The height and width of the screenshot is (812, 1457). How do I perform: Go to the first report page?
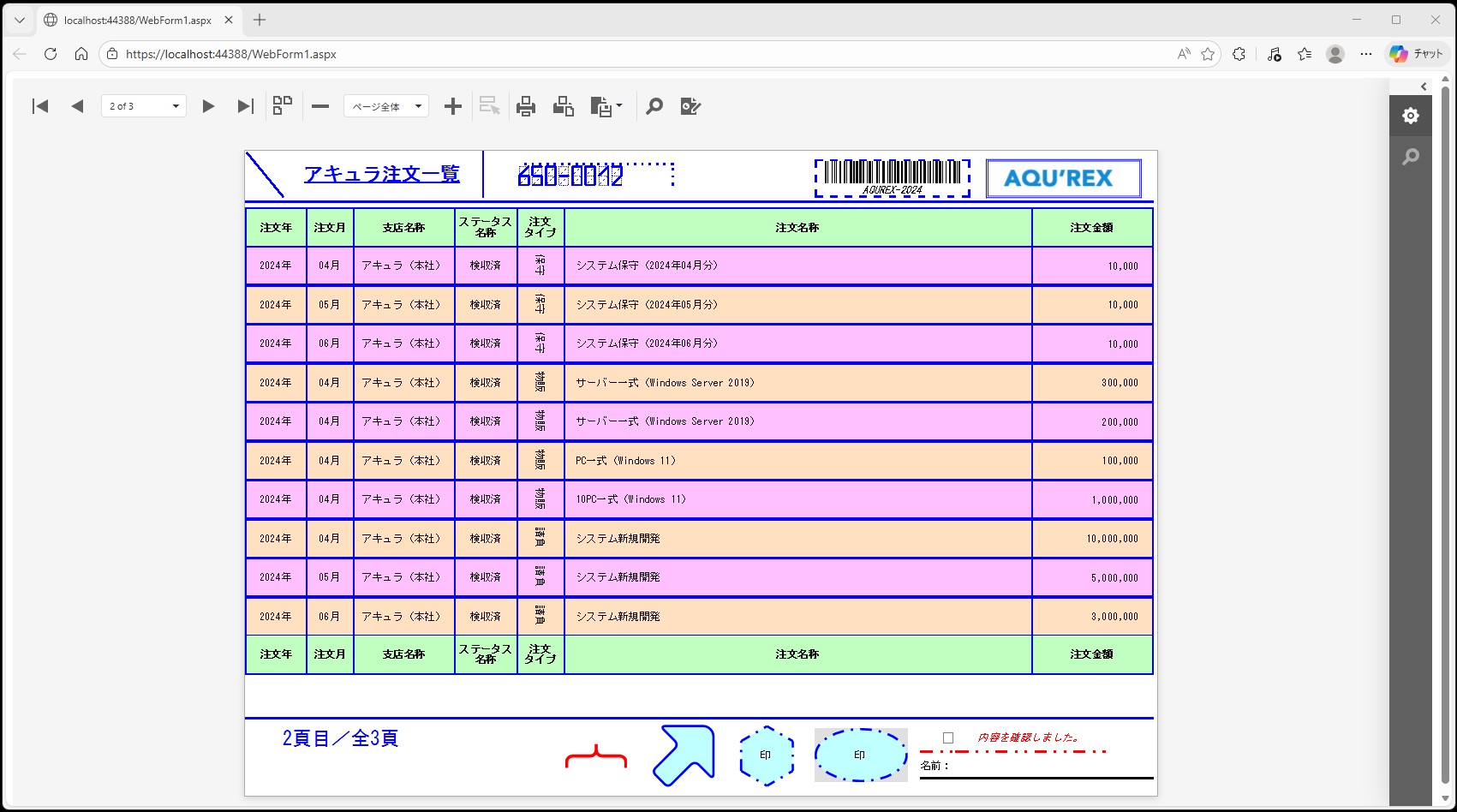[40, 106]
